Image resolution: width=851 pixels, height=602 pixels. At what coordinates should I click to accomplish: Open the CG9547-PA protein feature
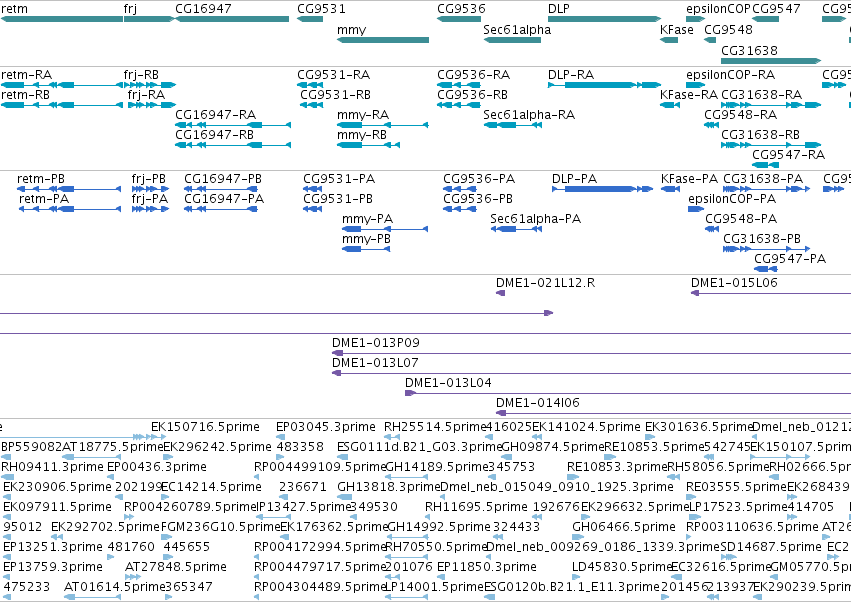coord(766,269)
